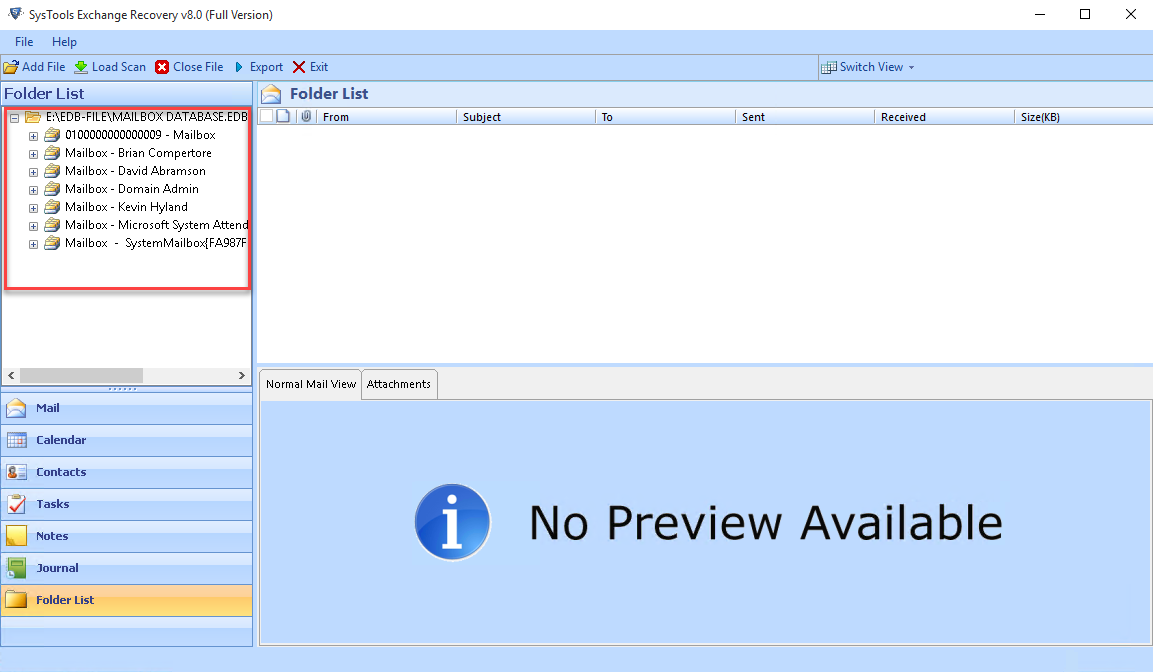Open the Contacts section icon
The width and height of the screenshot is (1153, 672).
[x=17, y=472]
